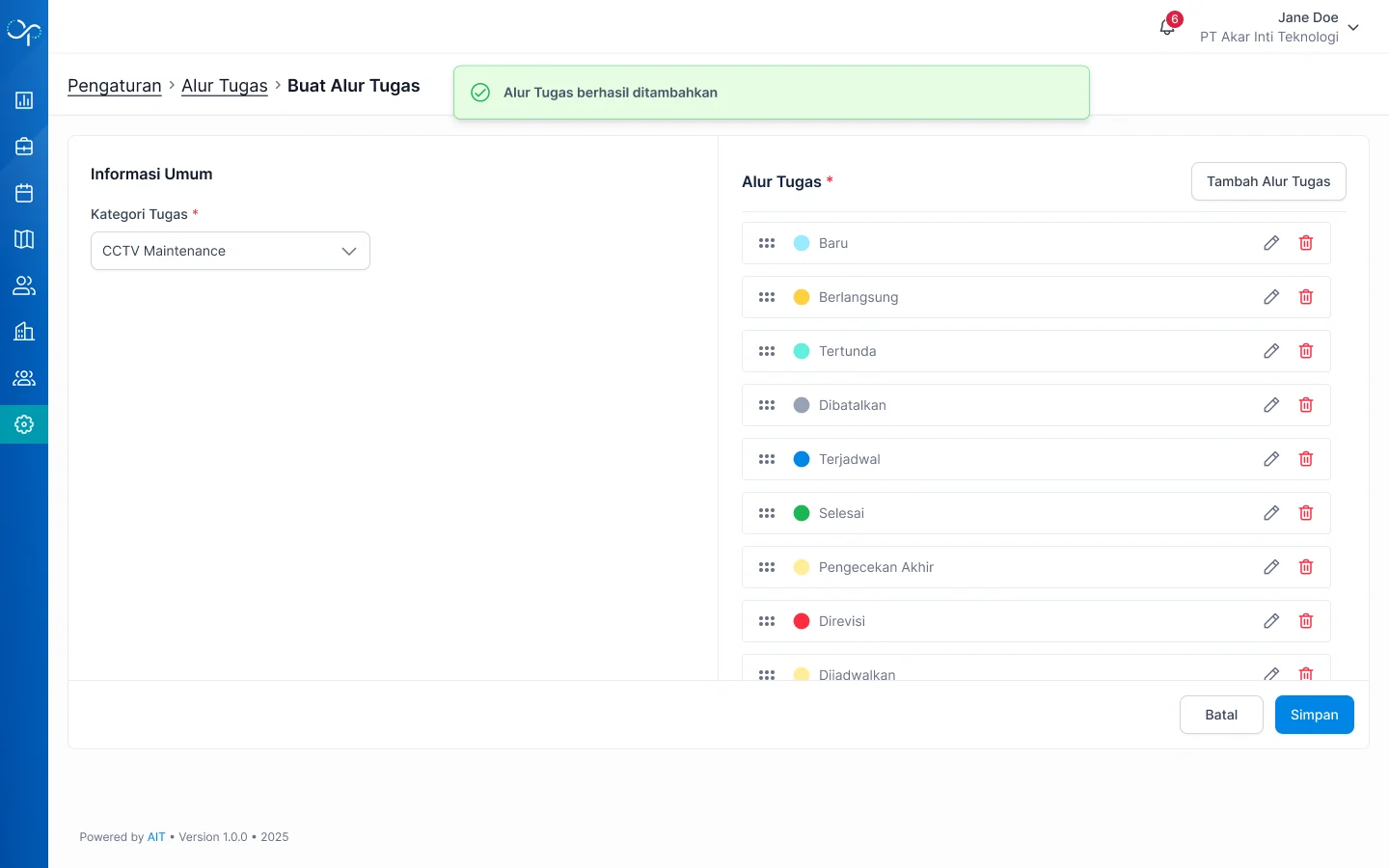Open the briefcase icon in sidebar

click(24, 147)
